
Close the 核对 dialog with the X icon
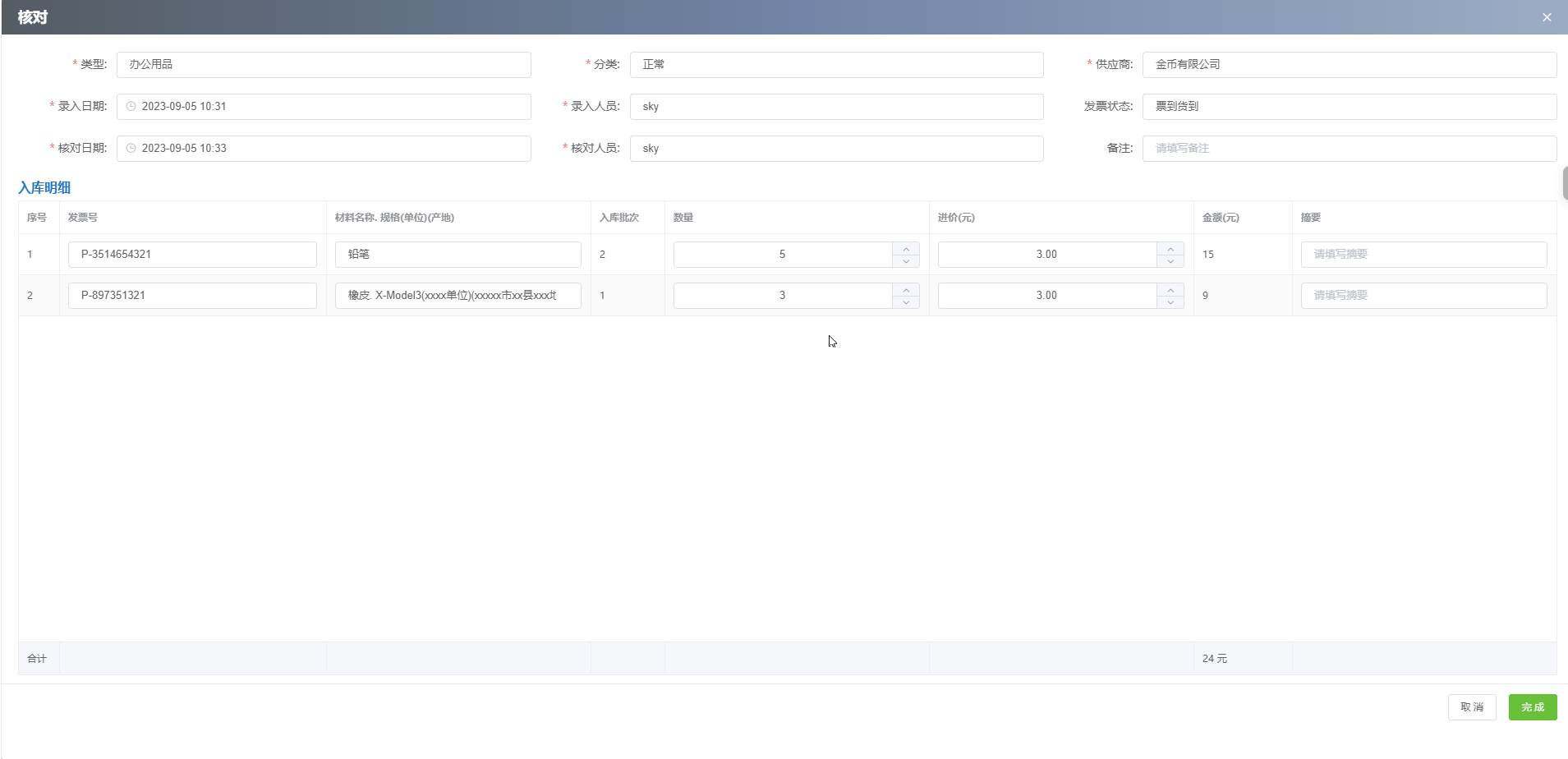1547,17
